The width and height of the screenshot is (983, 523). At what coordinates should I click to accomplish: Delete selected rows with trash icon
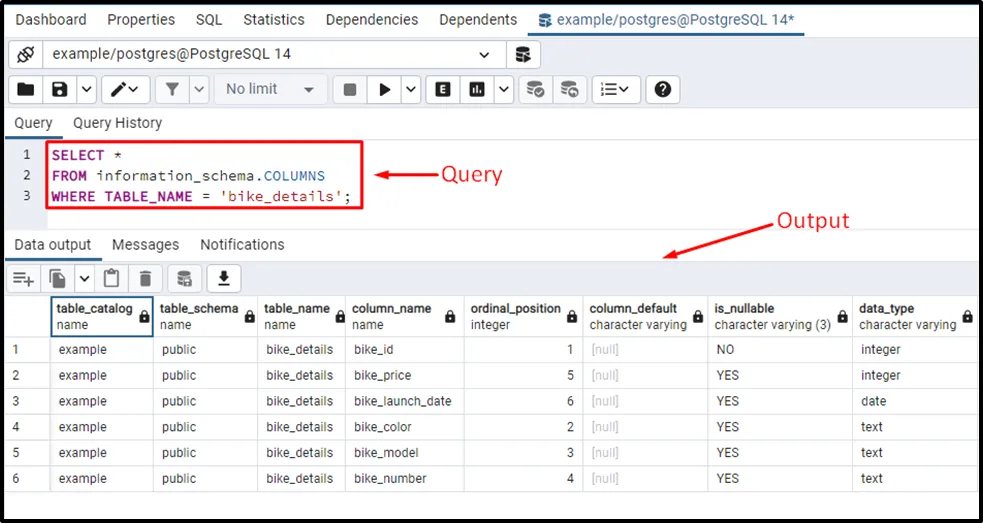pos(145,278)
